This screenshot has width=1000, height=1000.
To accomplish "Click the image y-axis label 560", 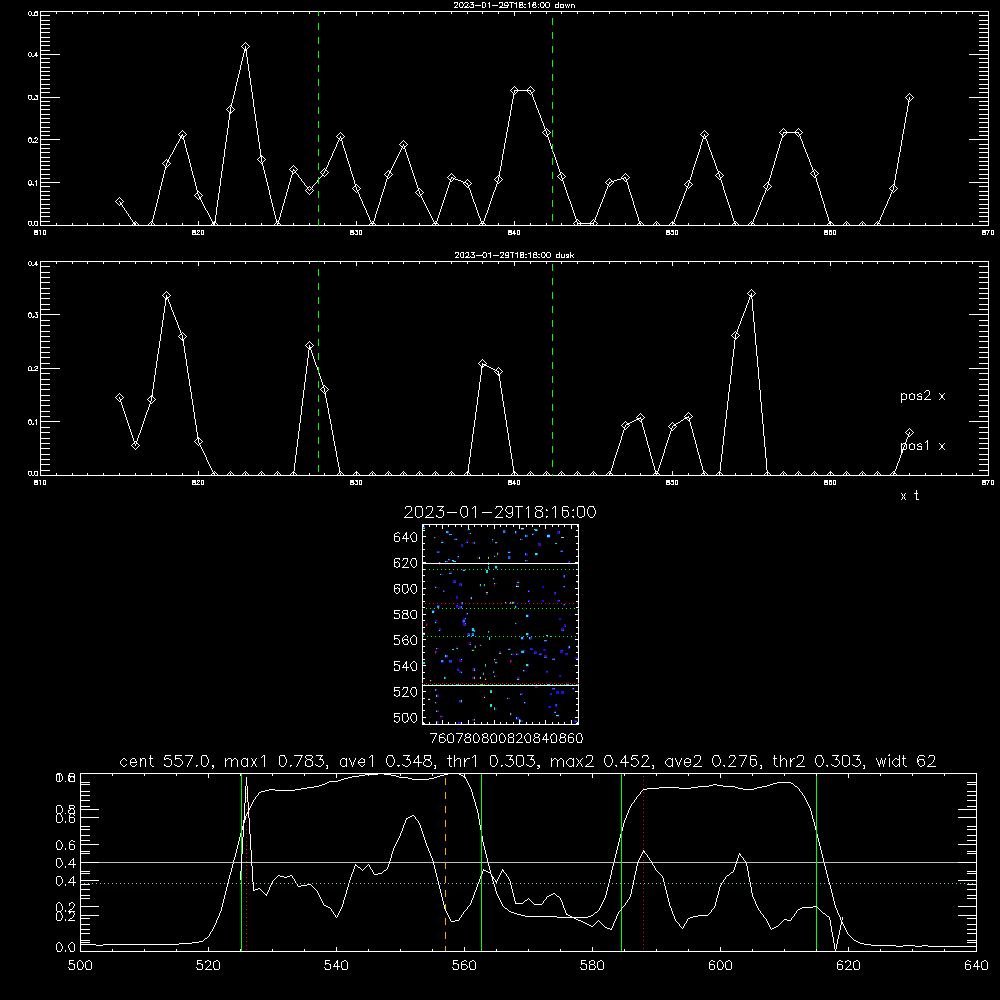I will (x=406, y=640).
